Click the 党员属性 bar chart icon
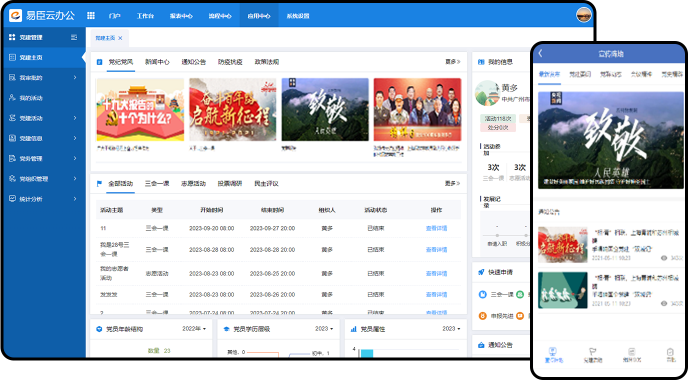688x380 pixels. 354,329
